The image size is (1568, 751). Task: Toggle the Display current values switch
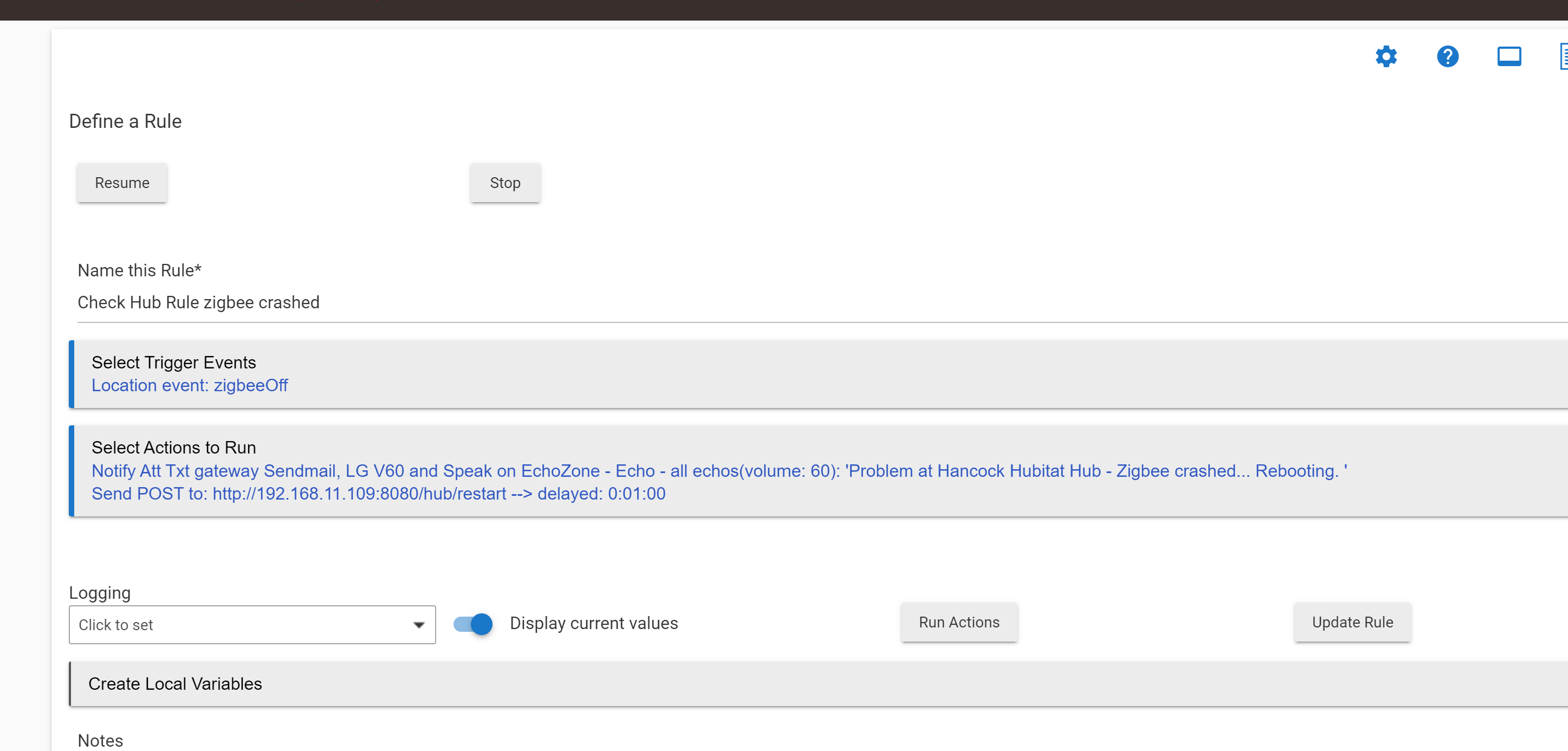click(473, 624)
